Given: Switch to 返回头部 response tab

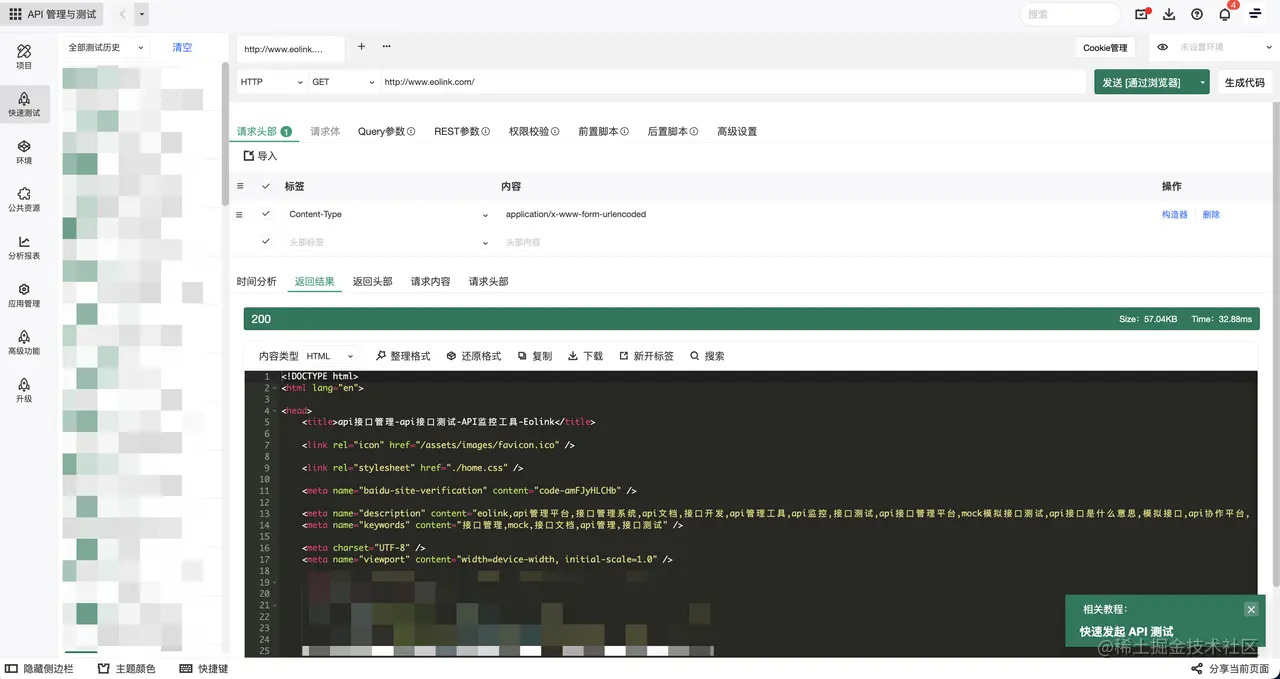Looking at the screenshot, I should 372,281.
